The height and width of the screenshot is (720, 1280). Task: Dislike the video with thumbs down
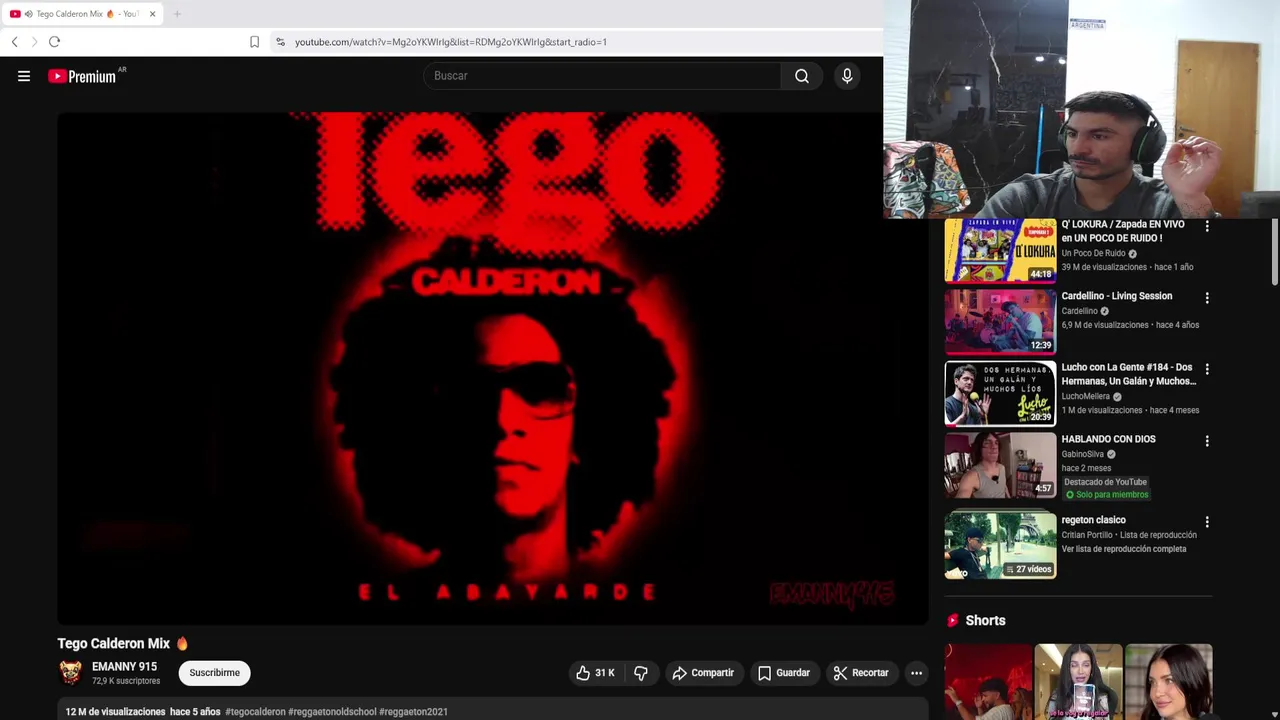tap(641, 673)
